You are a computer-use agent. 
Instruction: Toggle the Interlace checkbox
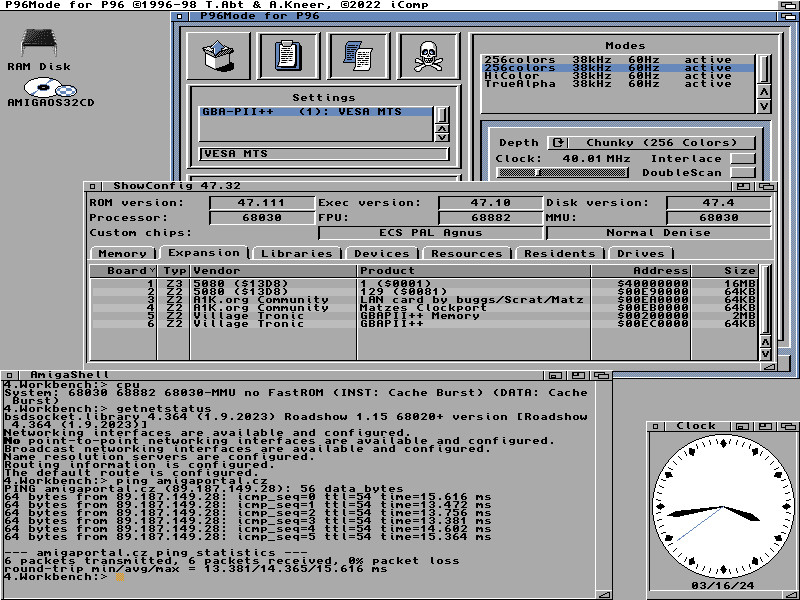(x=742, y=159)
